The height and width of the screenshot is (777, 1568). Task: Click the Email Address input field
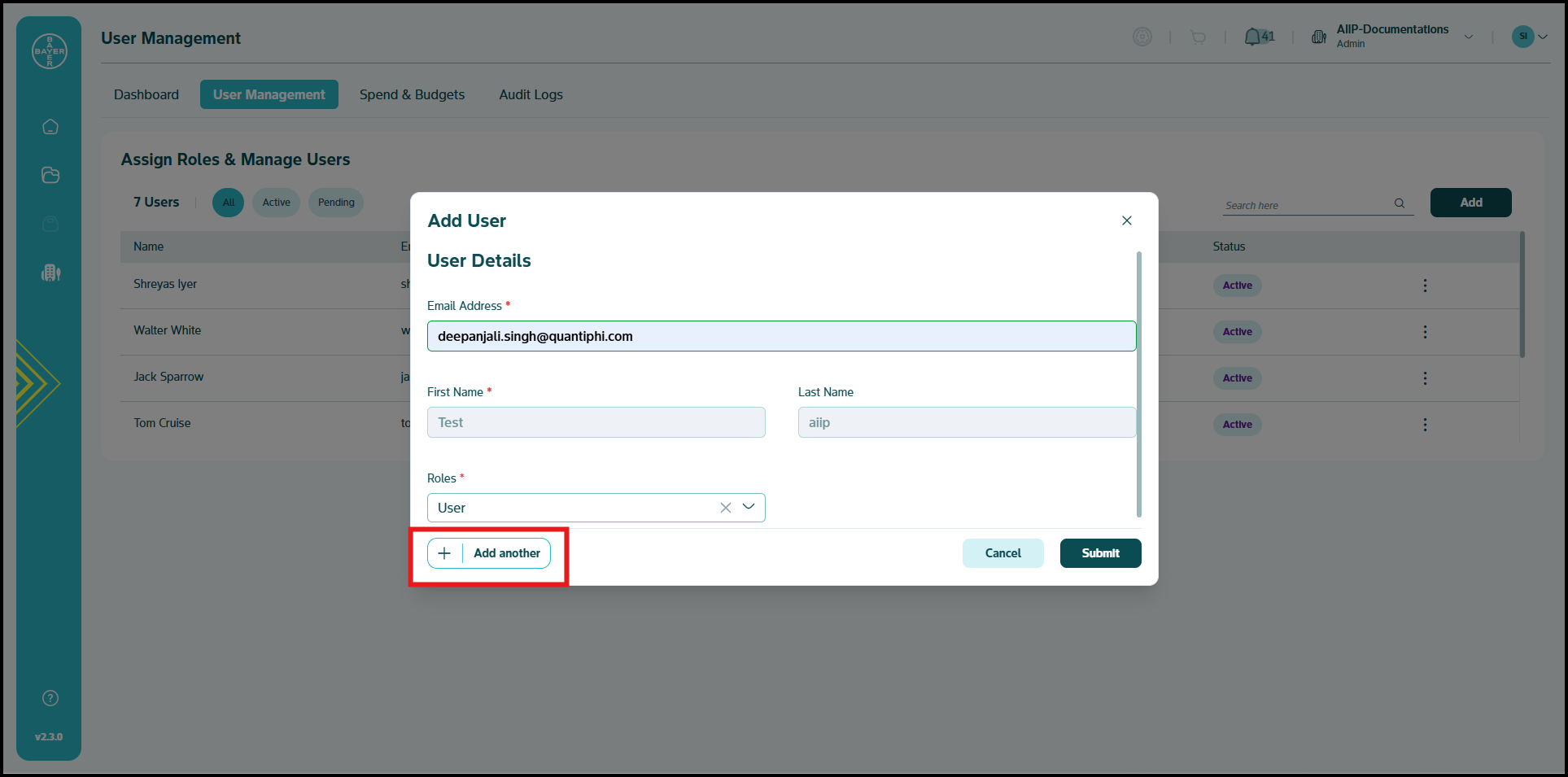point(781,336)
